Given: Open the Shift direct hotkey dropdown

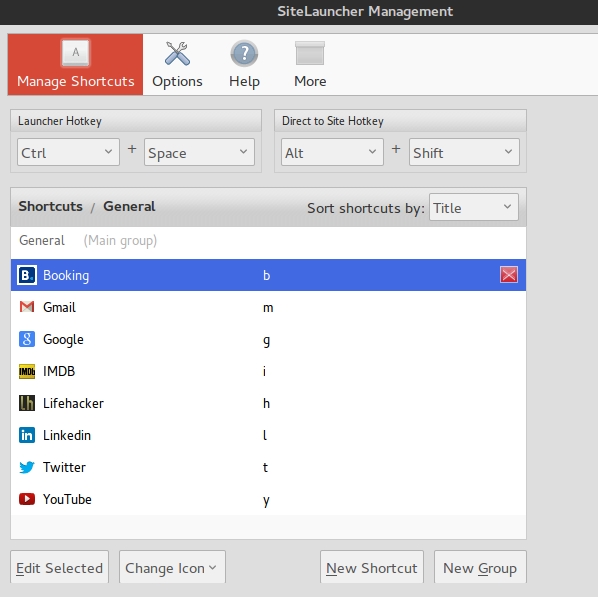Looking at the screenshot, I should tap(464, 152).
